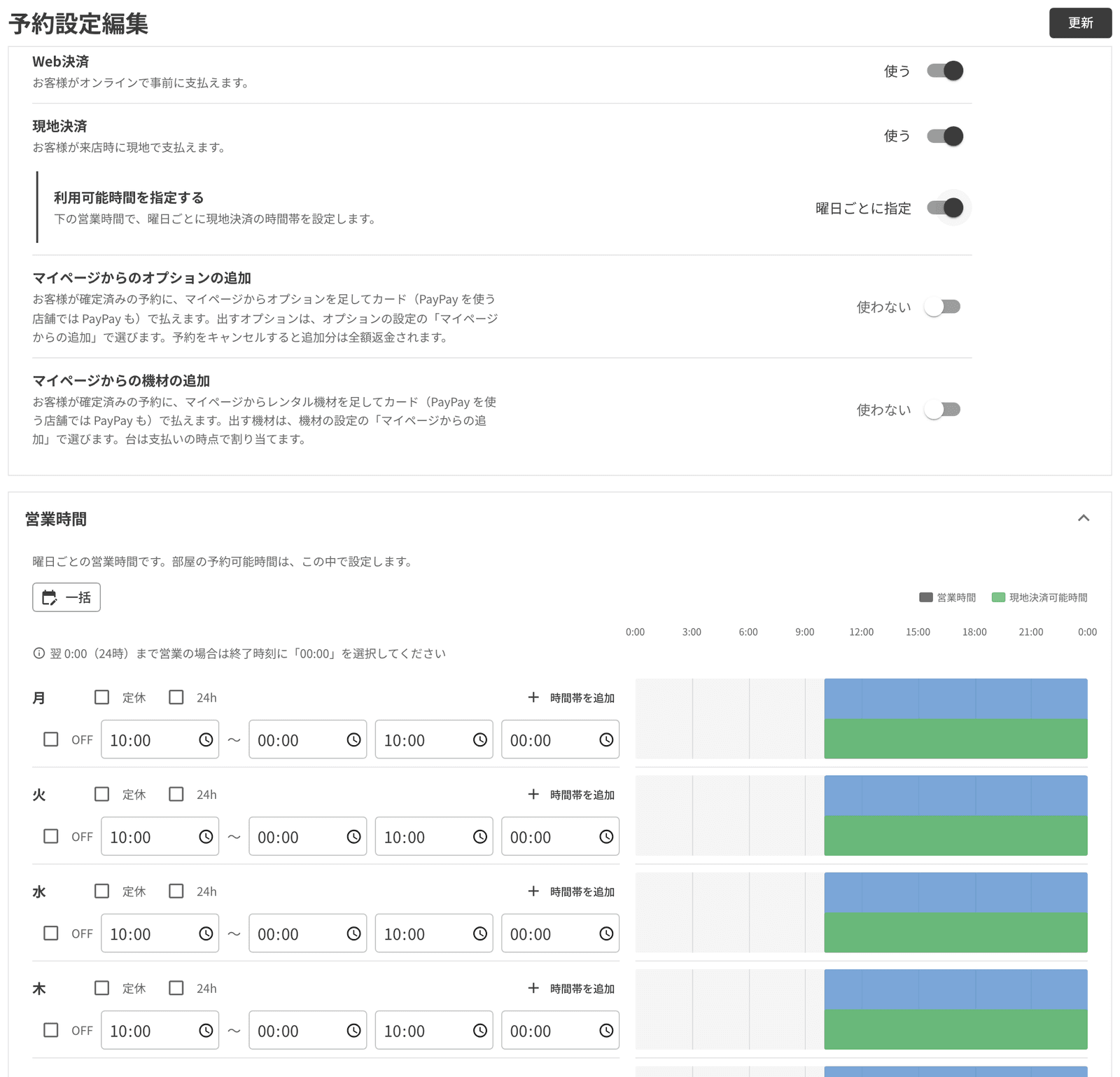Click clock icon in 火 row's first 00:00 field
The image size is (1120, 1077).
(x=353, y=836)
